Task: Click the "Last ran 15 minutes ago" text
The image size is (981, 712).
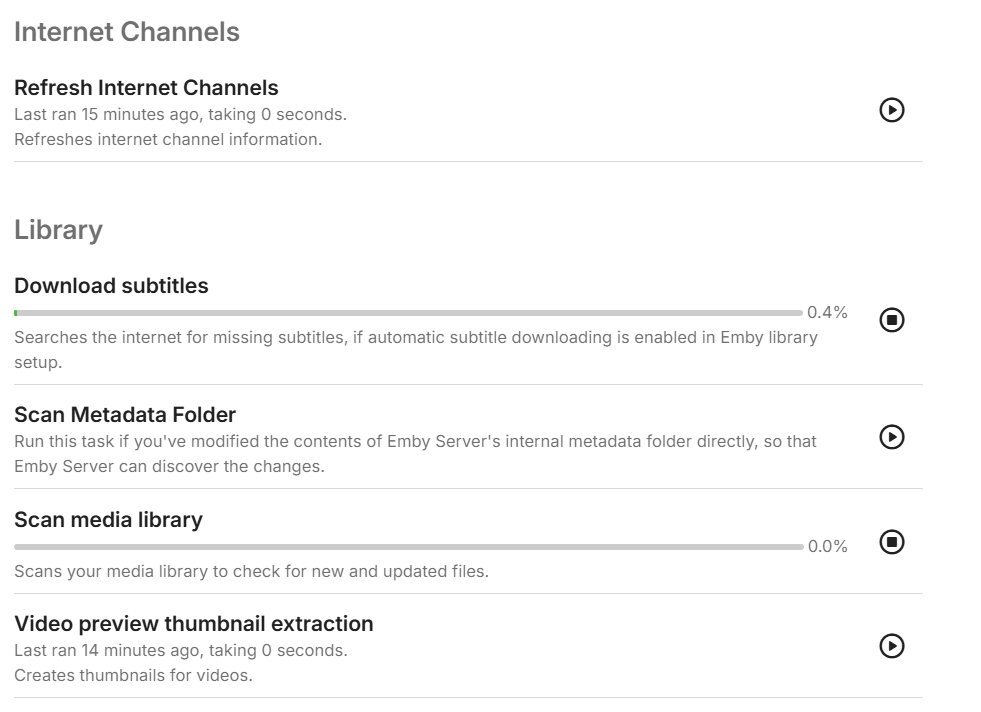Action: [180, 114]
